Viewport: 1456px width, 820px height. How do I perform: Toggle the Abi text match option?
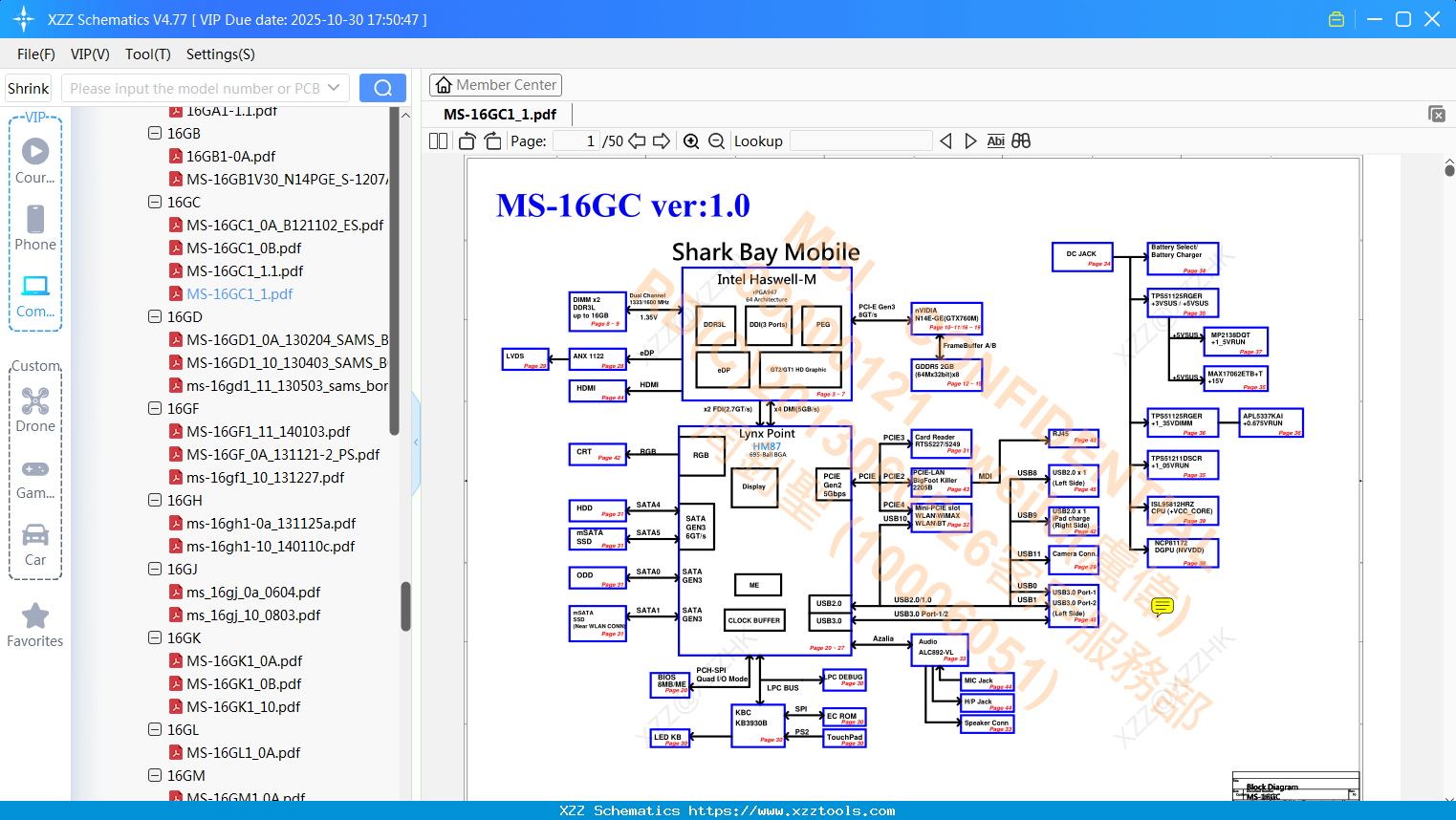coord(995,141)
